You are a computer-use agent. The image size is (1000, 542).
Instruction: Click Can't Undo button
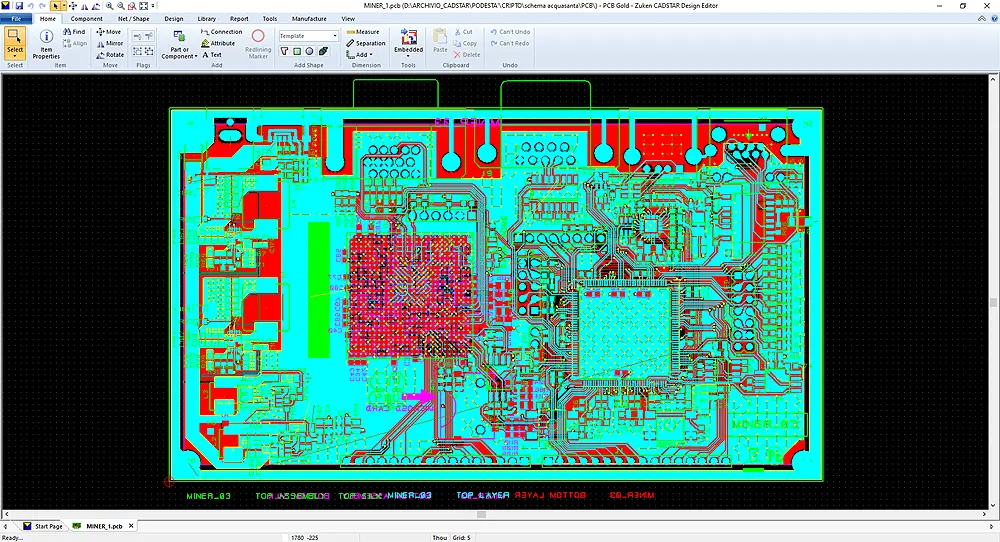click(x=510, y=31)
